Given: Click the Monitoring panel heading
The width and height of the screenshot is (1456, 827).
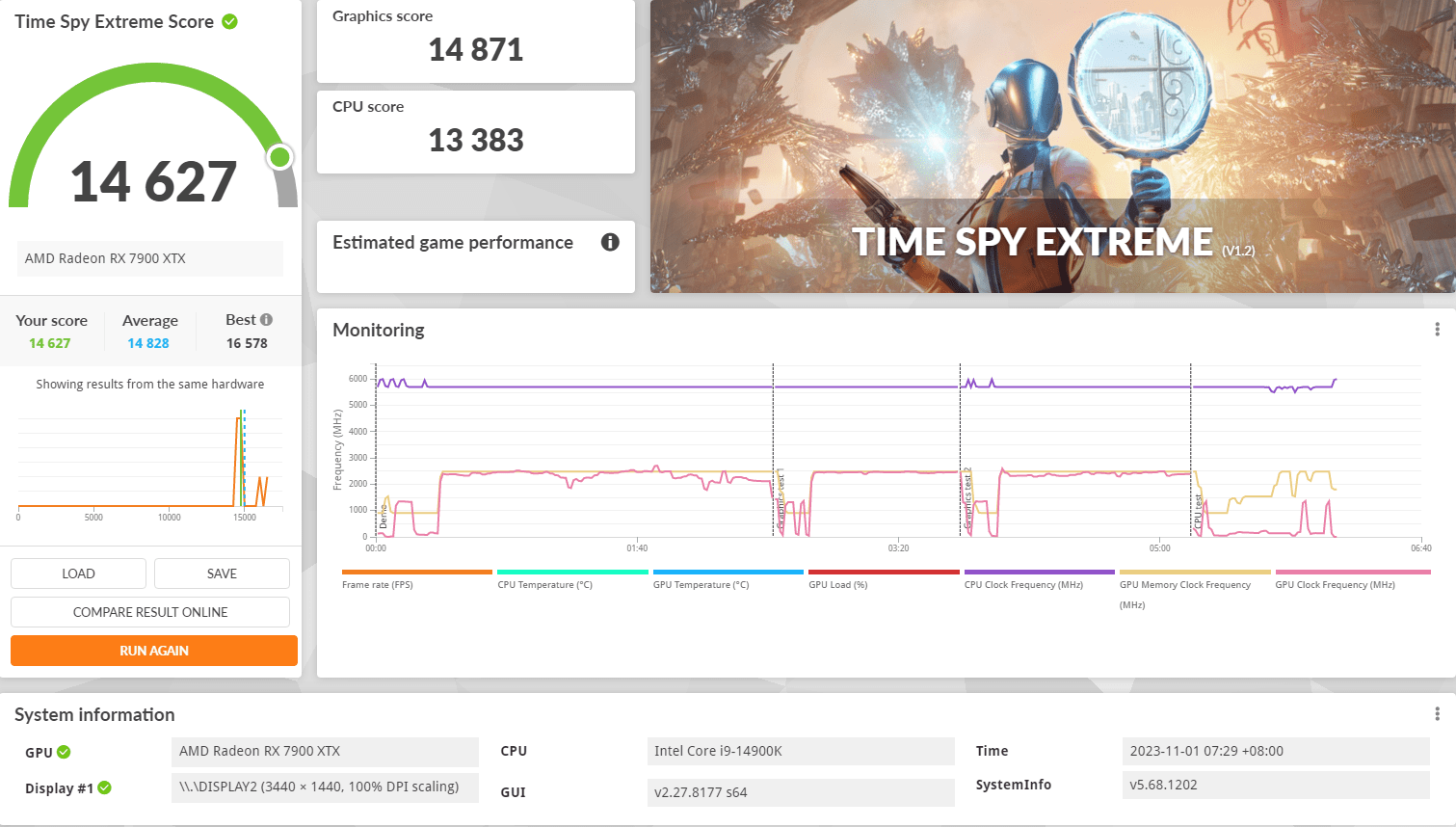Looking at the screenshot, I should (x=379, y=330).
